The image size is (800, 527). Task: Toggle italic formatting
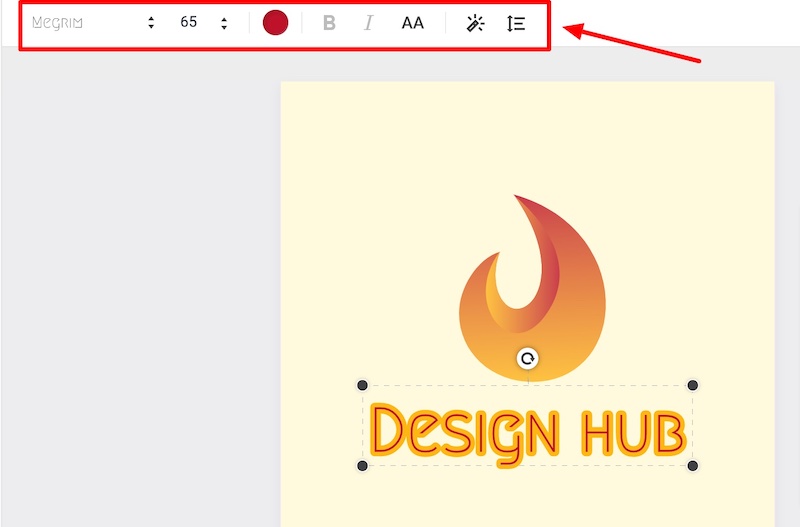(x=368, y=23)
